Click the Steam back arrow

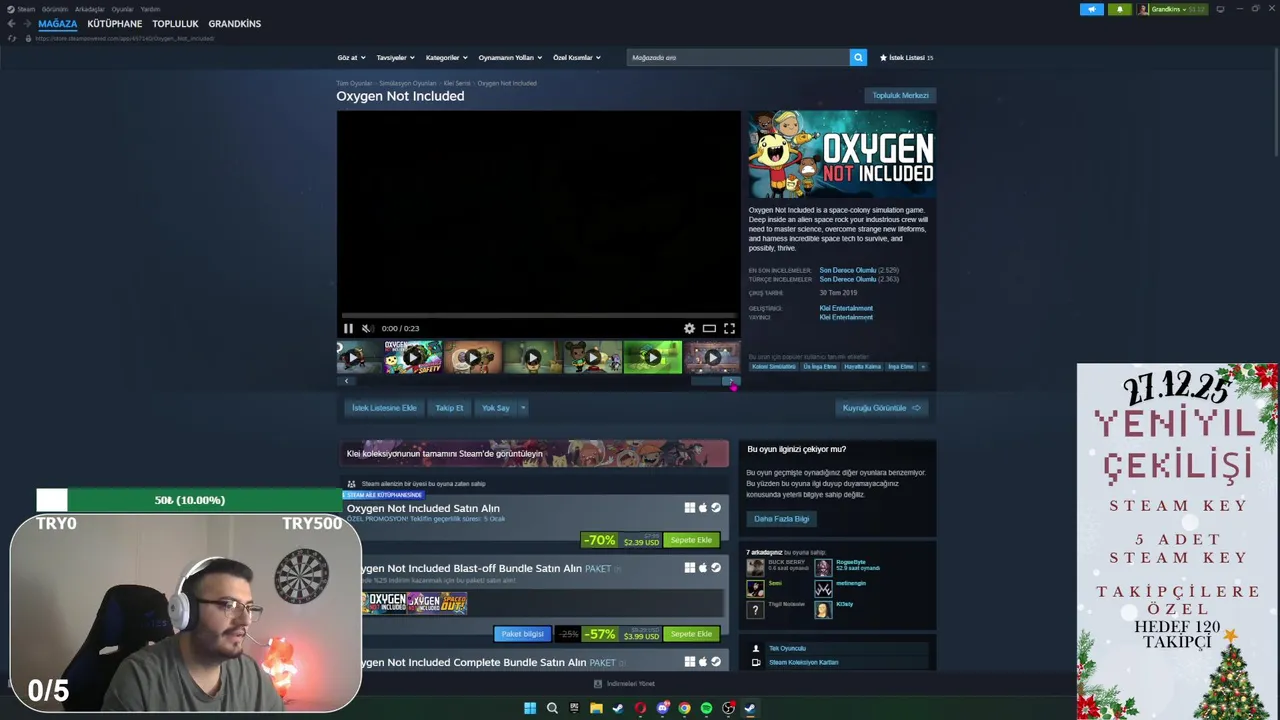click(11, 23)
